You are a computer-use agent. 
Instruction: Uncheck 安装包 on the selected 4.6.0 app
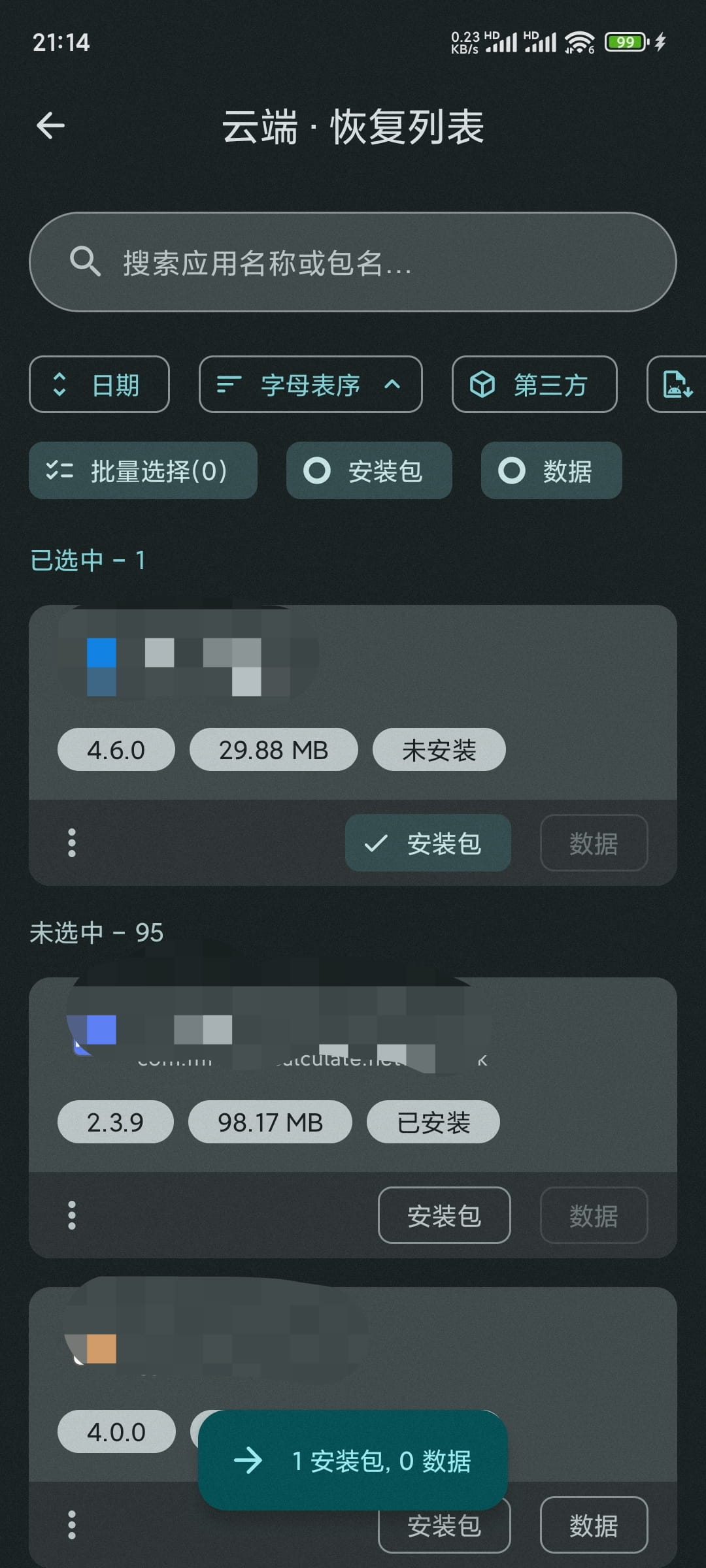coord(428,843)
